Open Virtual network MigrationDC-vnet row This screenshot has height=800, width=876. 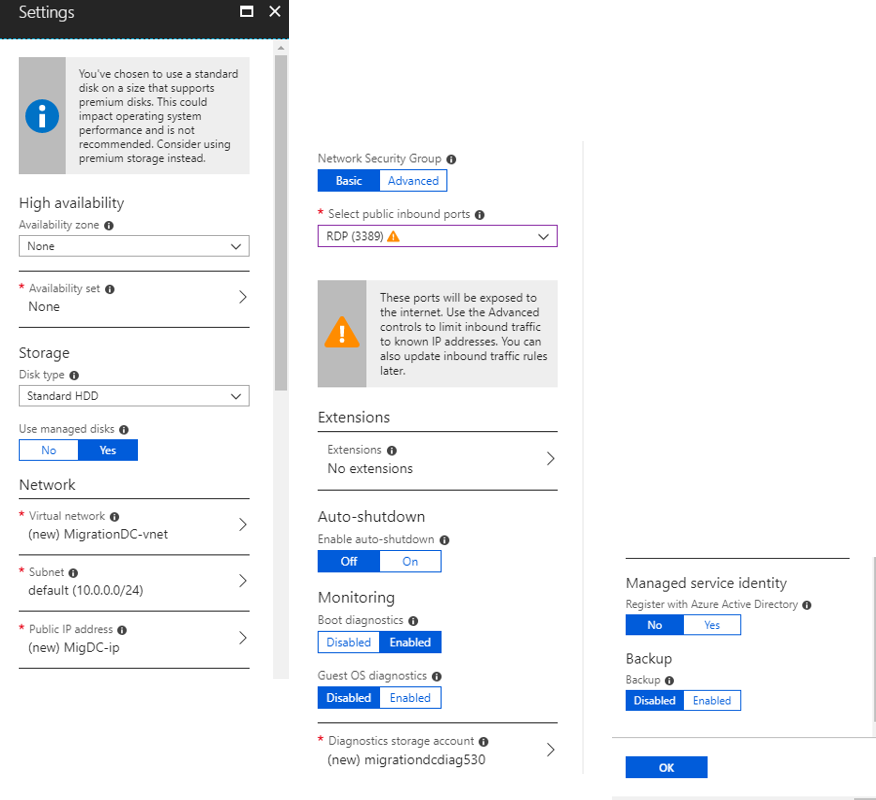[x=134, y=526]
